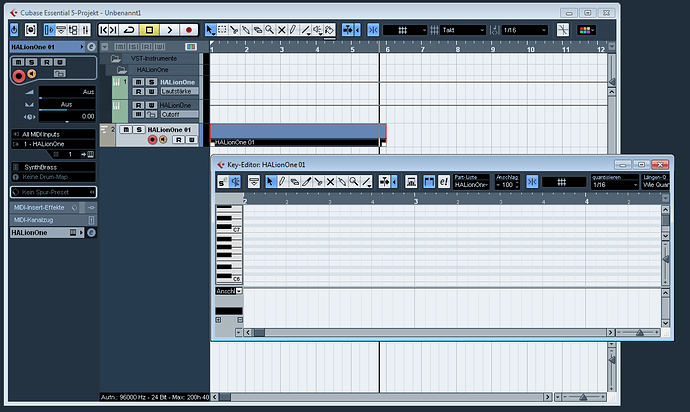Toggle monitor speaker on the HALionOne 01 track row

[x=163, y=140]
